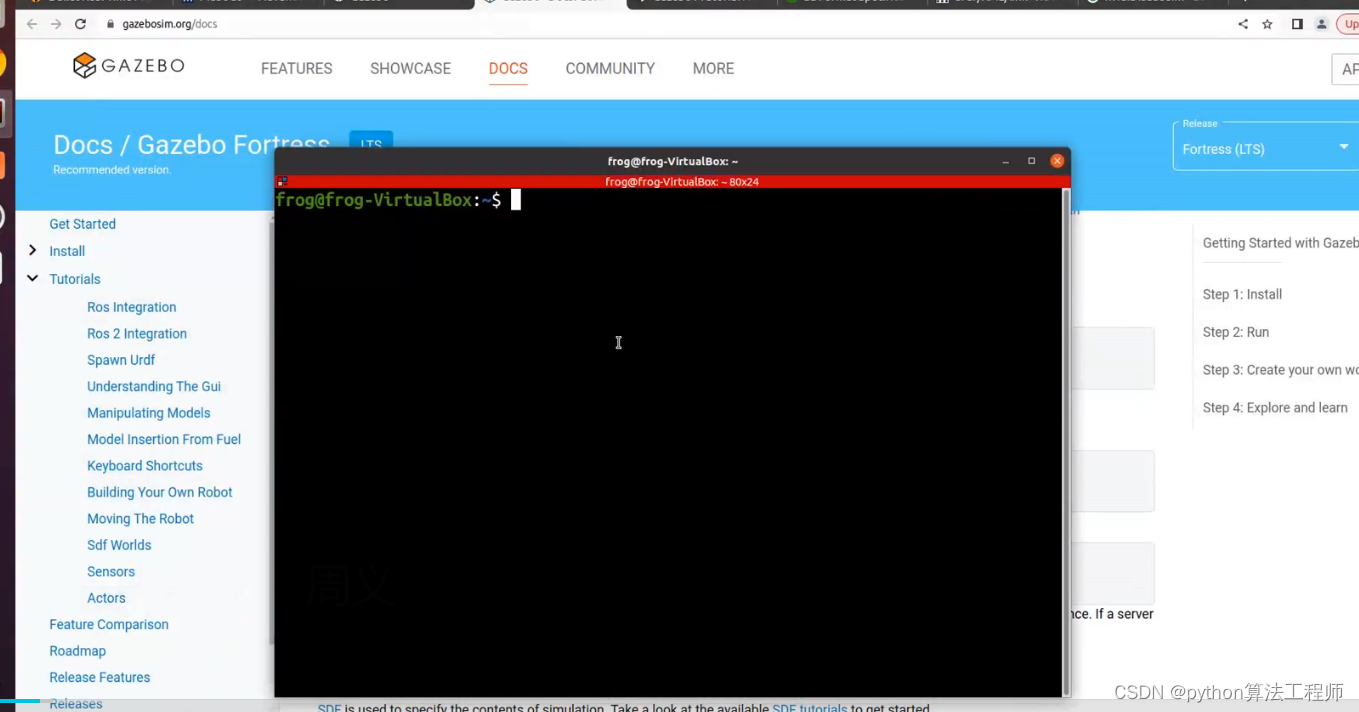Open the Sensors tutorial
The height and width of the screenshot is (712, 1359).
coord(111,572)
